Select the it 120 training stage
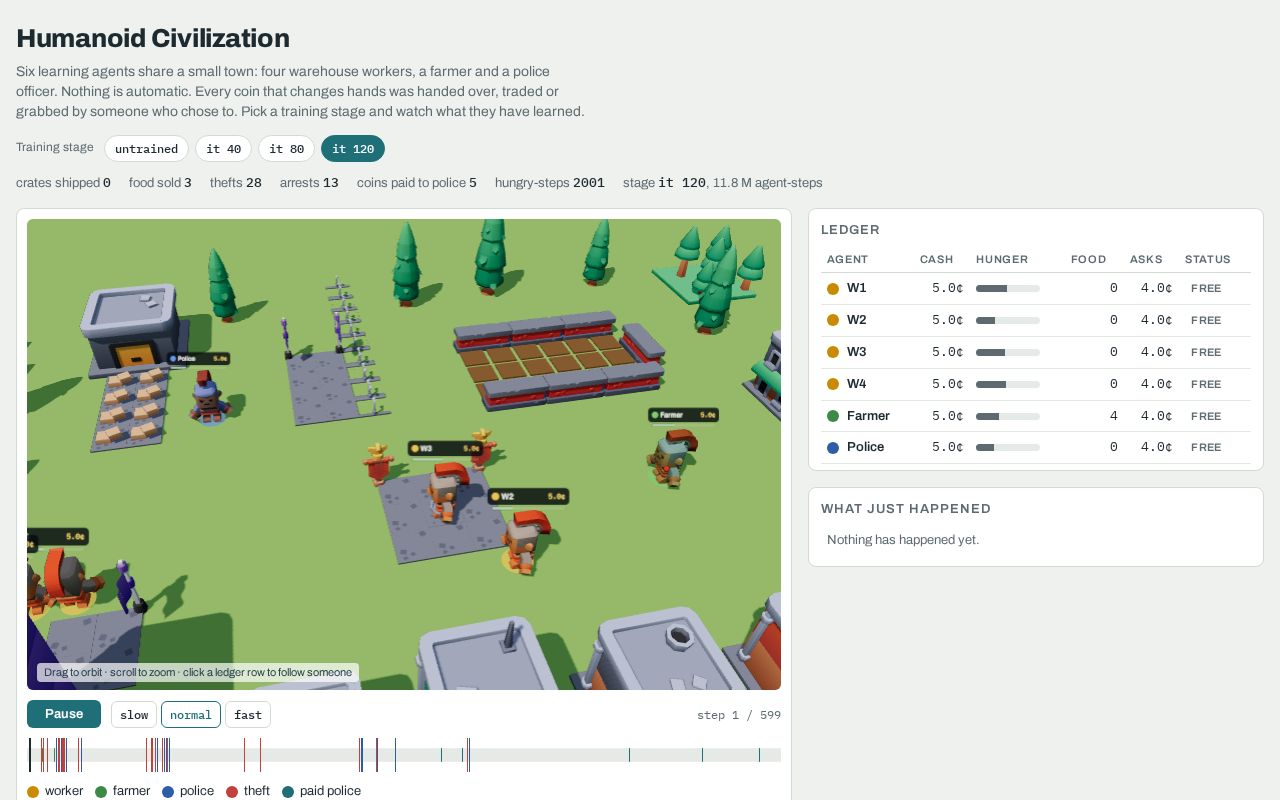Image resolution: width=1280 pixels, height=800 pixels. (353, 149)
